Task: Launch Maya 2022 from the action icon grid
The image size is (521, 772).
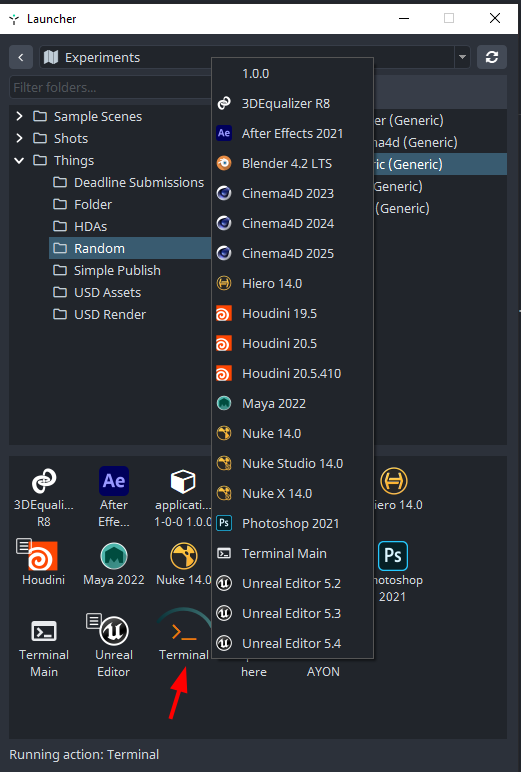Action: (114, 556)
